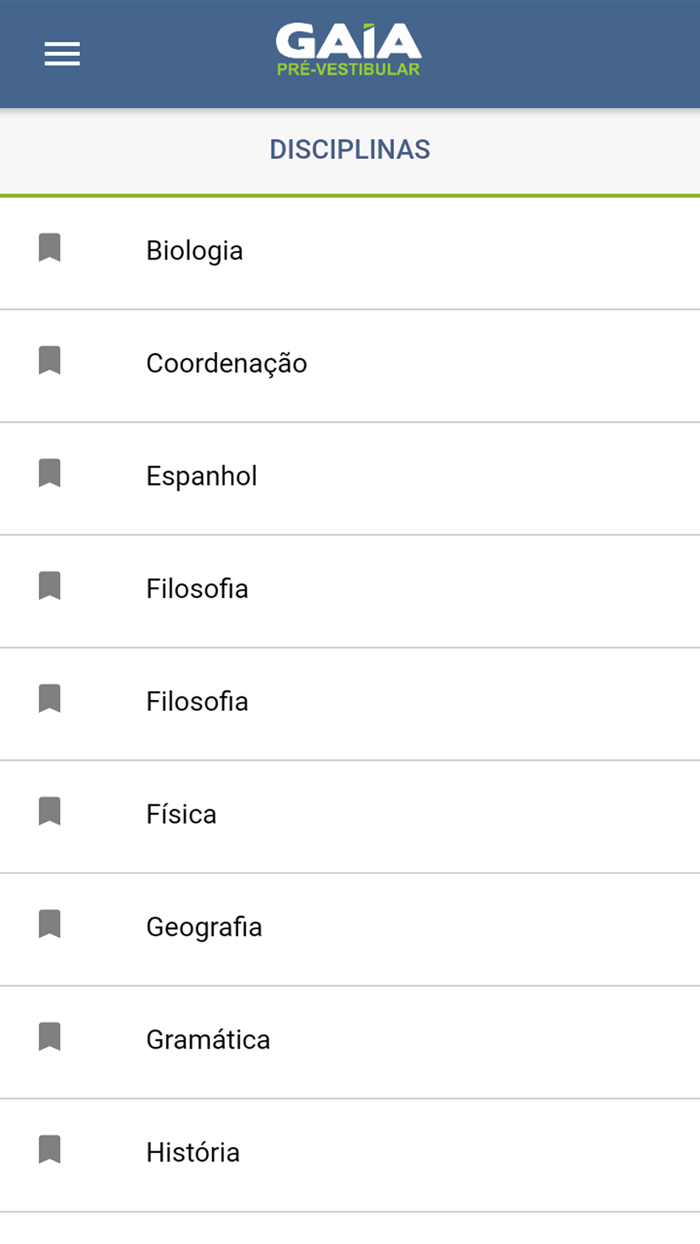Click the Biologia bookmark icon
Screen dimensions: 700x1244
(x=51, y=248)
